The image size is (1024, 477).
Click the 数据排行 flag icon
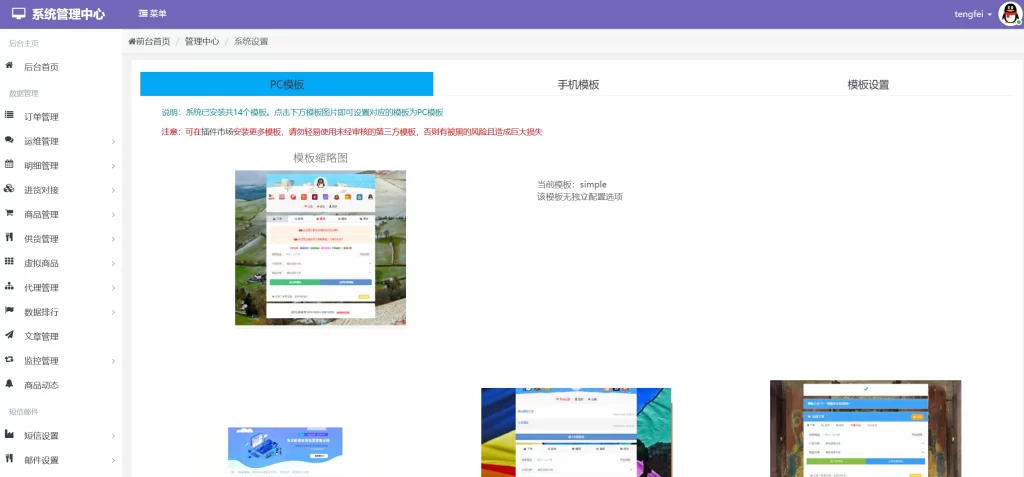(9, 311)
